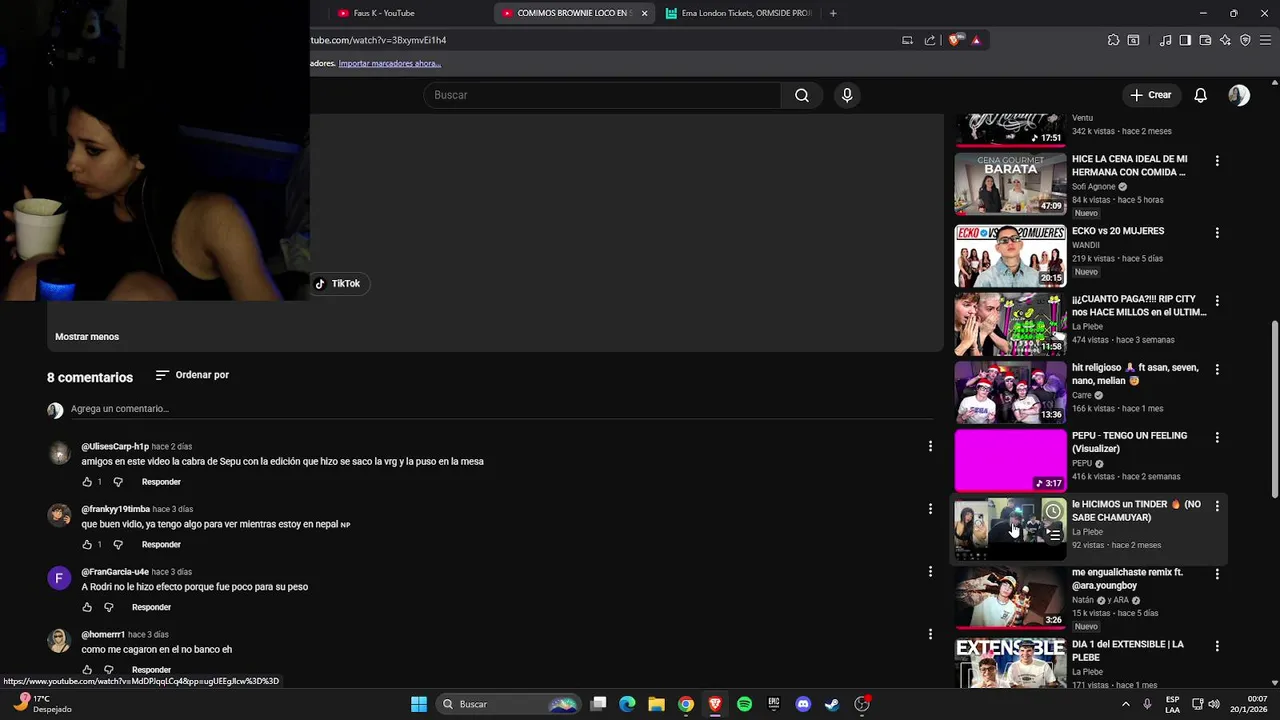Open the taskbar Buscar search box
The image size is (1280, 720).
(509, 704)
